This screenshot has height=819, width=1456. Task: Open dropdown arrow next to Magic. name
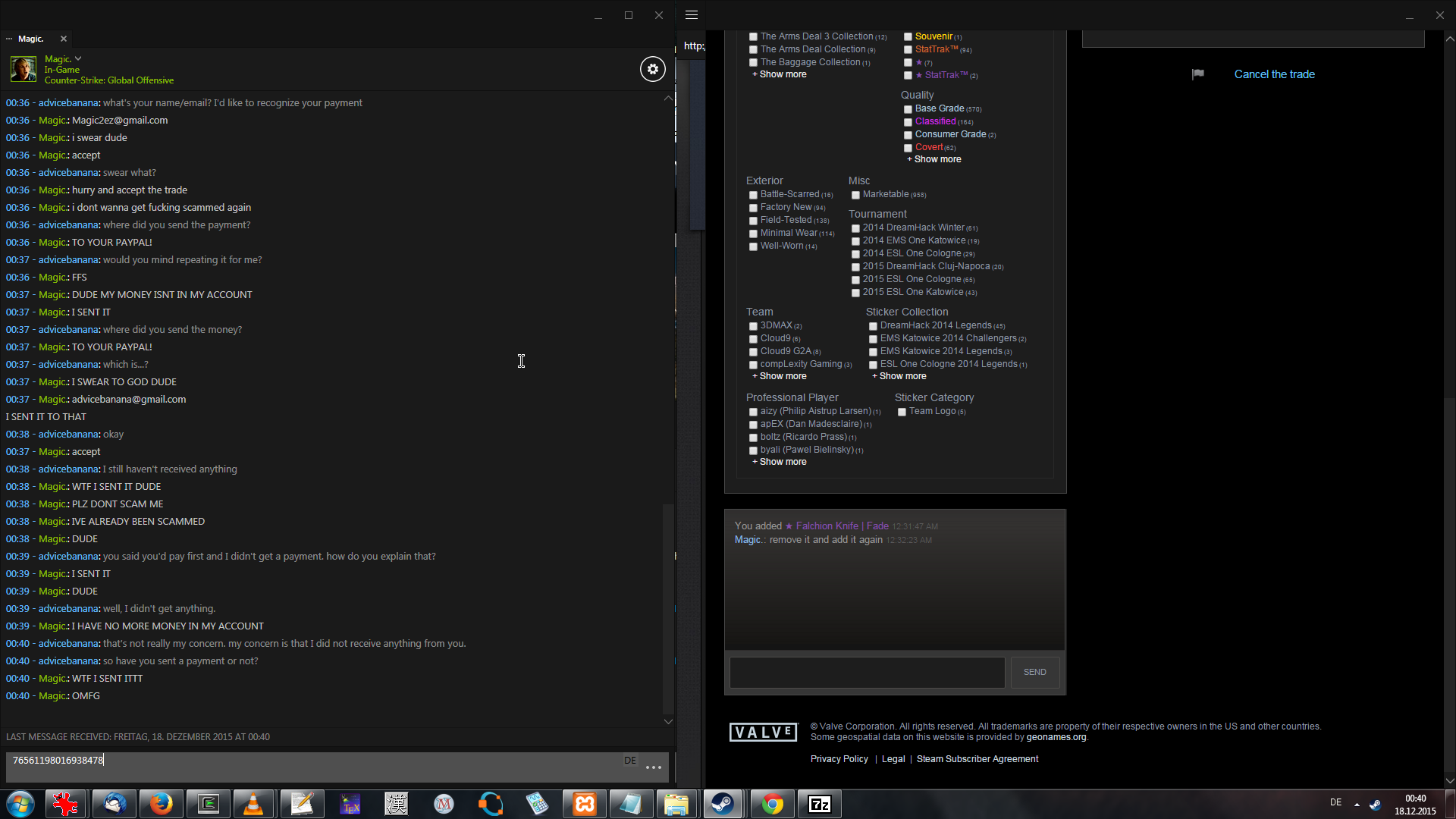click(x=78, y=58)
